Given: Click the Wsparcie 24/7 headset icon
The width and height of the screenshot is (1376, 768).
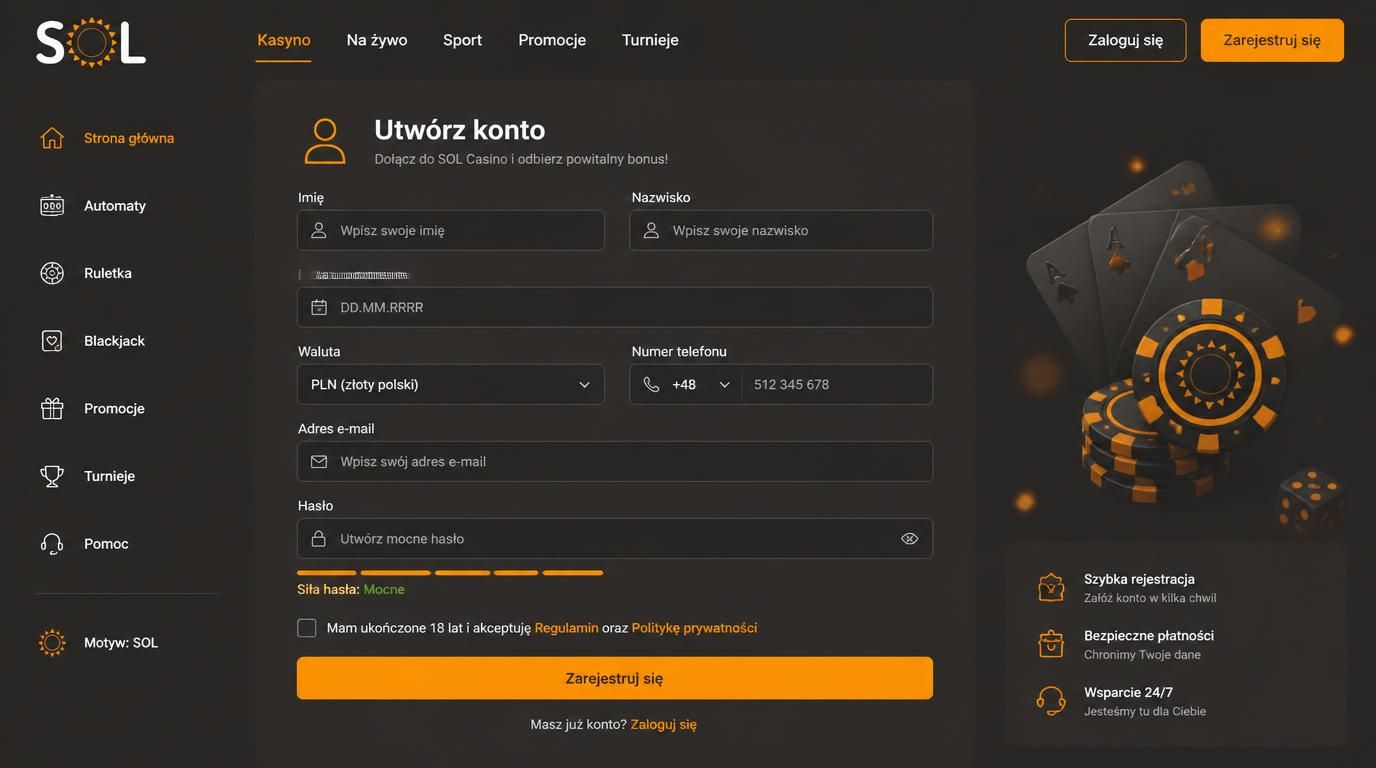Looking at the screenshot, I should tap(1051, 701).
